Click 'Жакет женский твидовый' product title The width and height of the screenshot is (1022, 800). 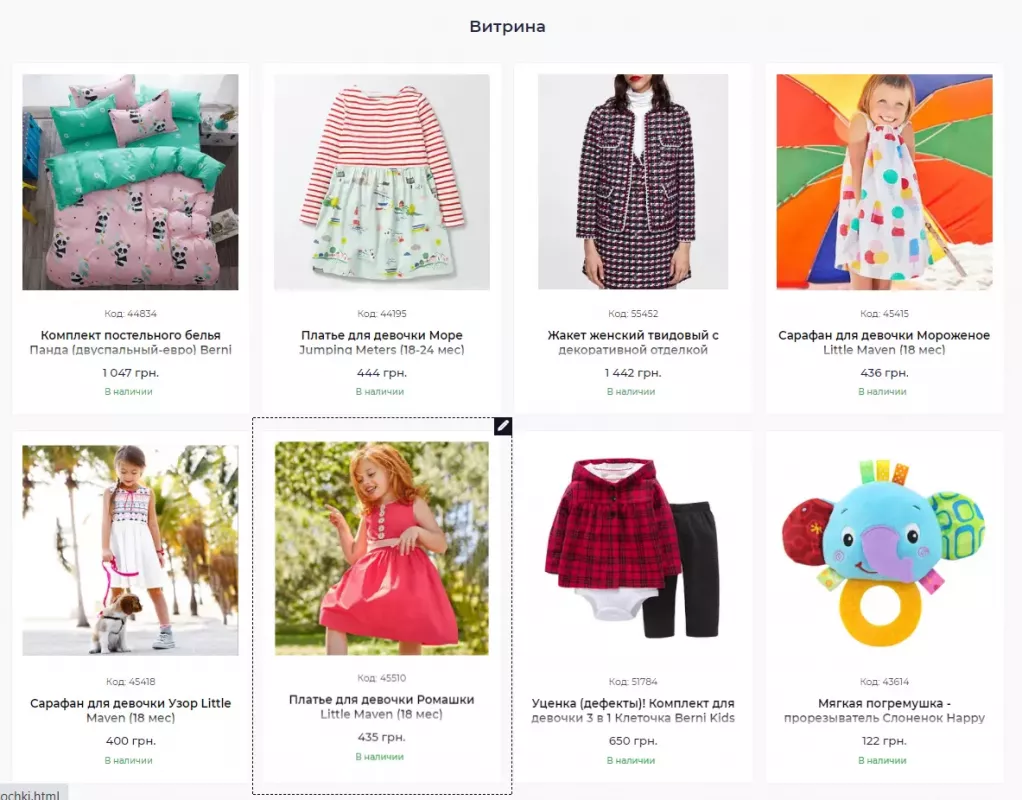(x=633, y=342)
